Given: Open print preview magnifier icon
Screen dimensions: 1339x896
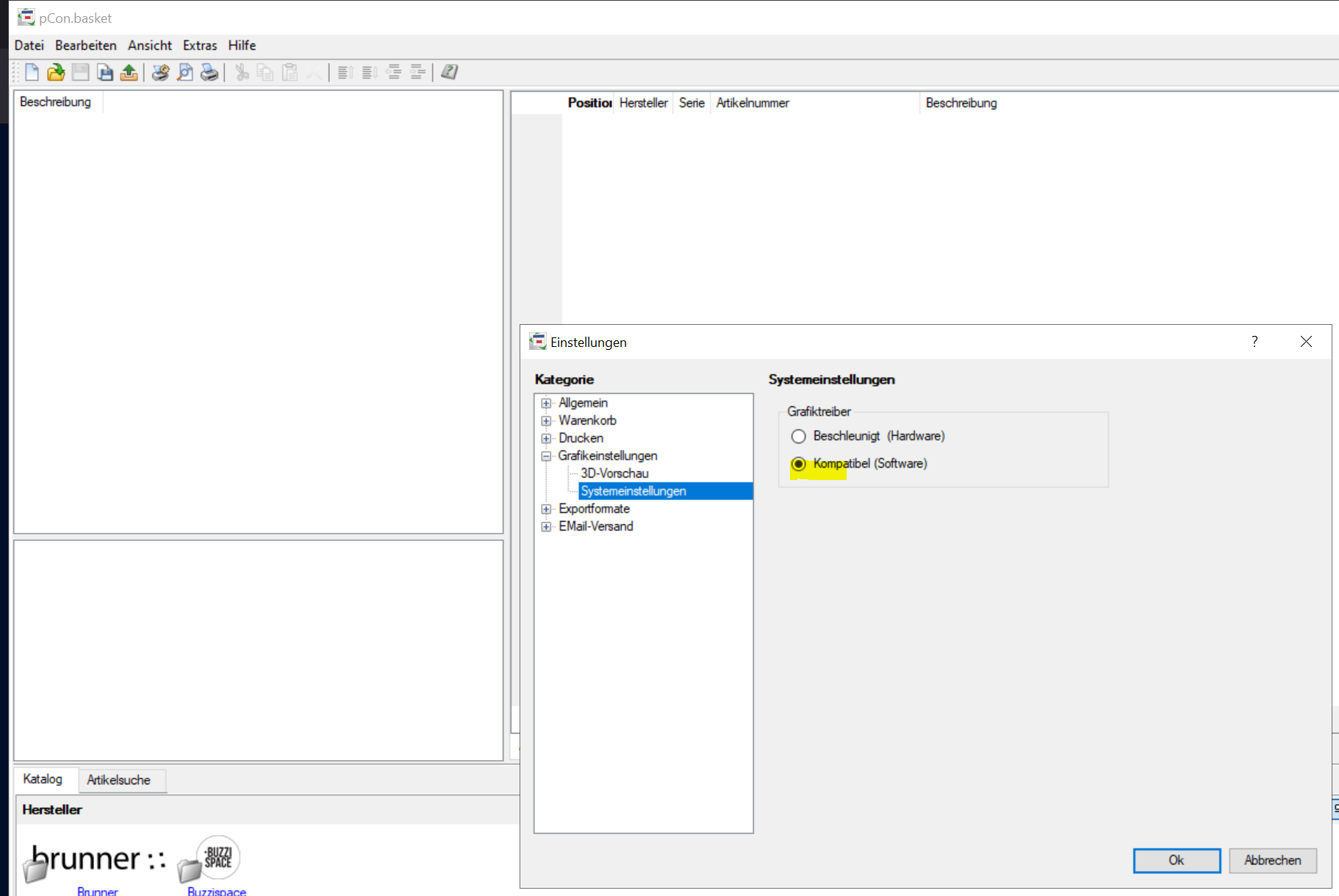Looking at the screenshot, I should click(185, 72).
